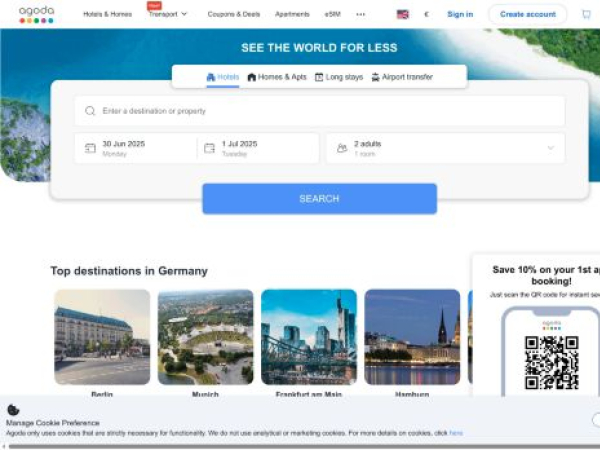Switch to Long stays tab
This screenshot has height=450, width=600.
pos(339,77)
